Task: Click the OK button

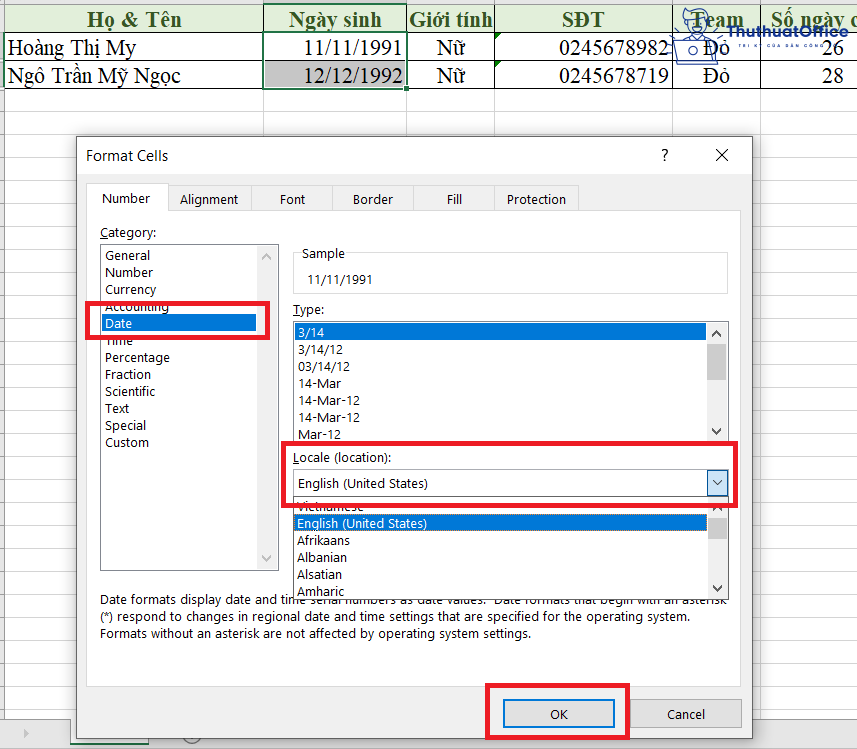Action: pos(558,713)
